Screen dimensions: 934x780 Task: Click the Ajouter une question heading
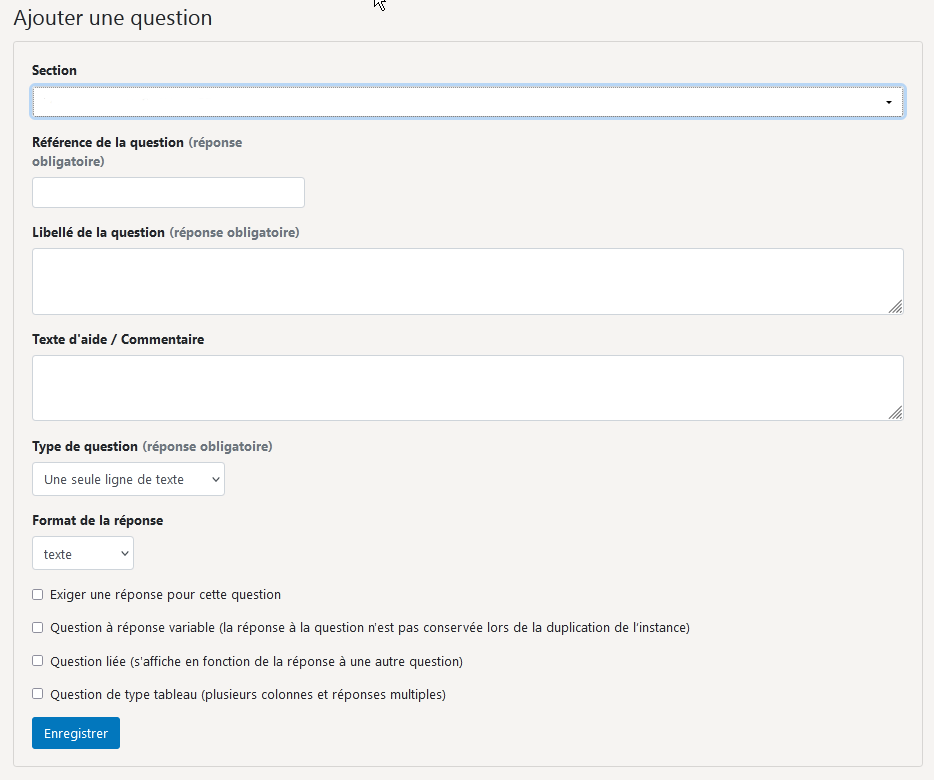(113, 18)
